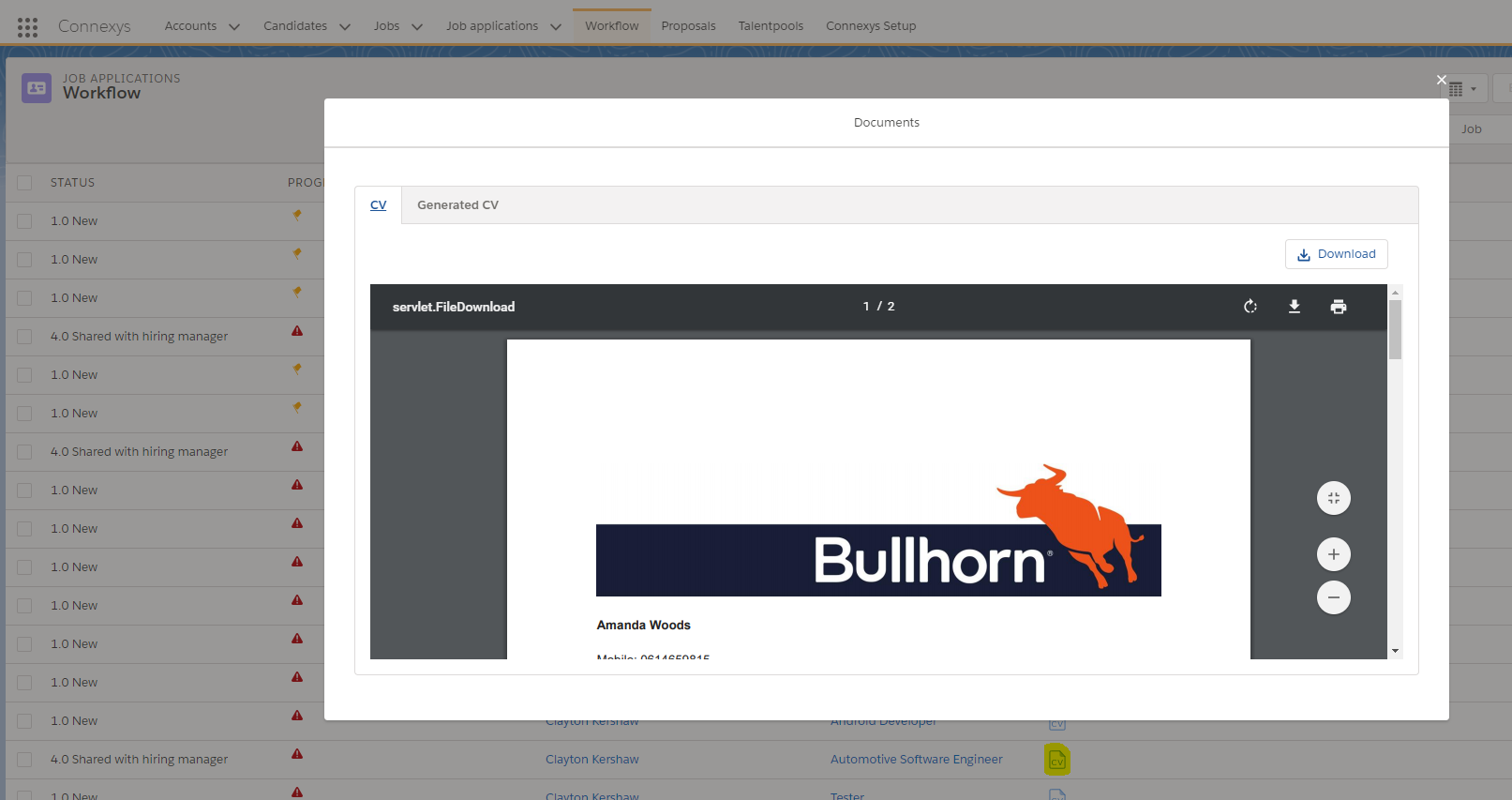The width and height of the screenshot is (1512, 800).
Task: Switch to the Generated CV tab
Action: 457,205
